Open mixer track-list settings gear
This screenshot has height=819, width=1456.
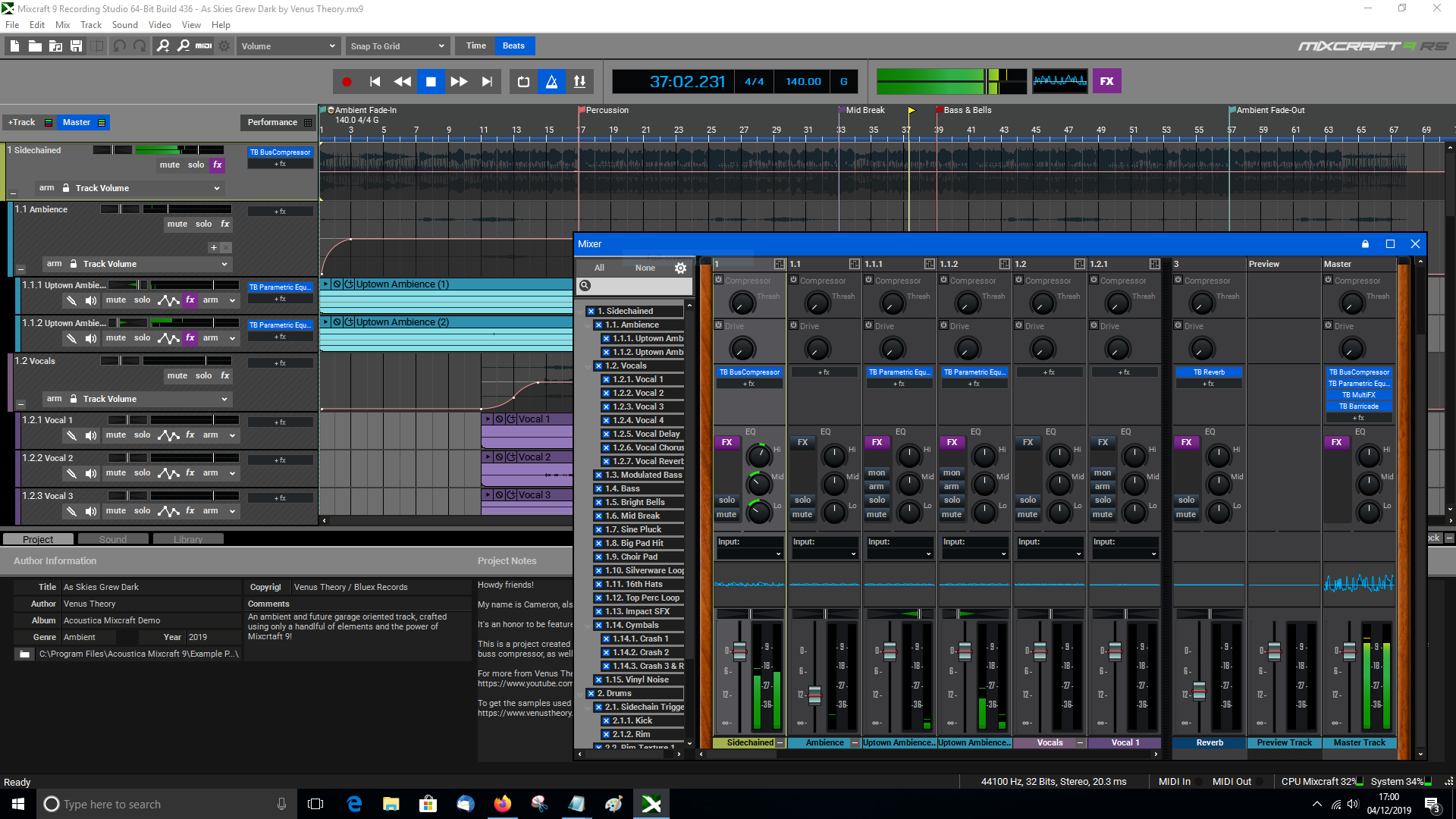coord(680,268)
